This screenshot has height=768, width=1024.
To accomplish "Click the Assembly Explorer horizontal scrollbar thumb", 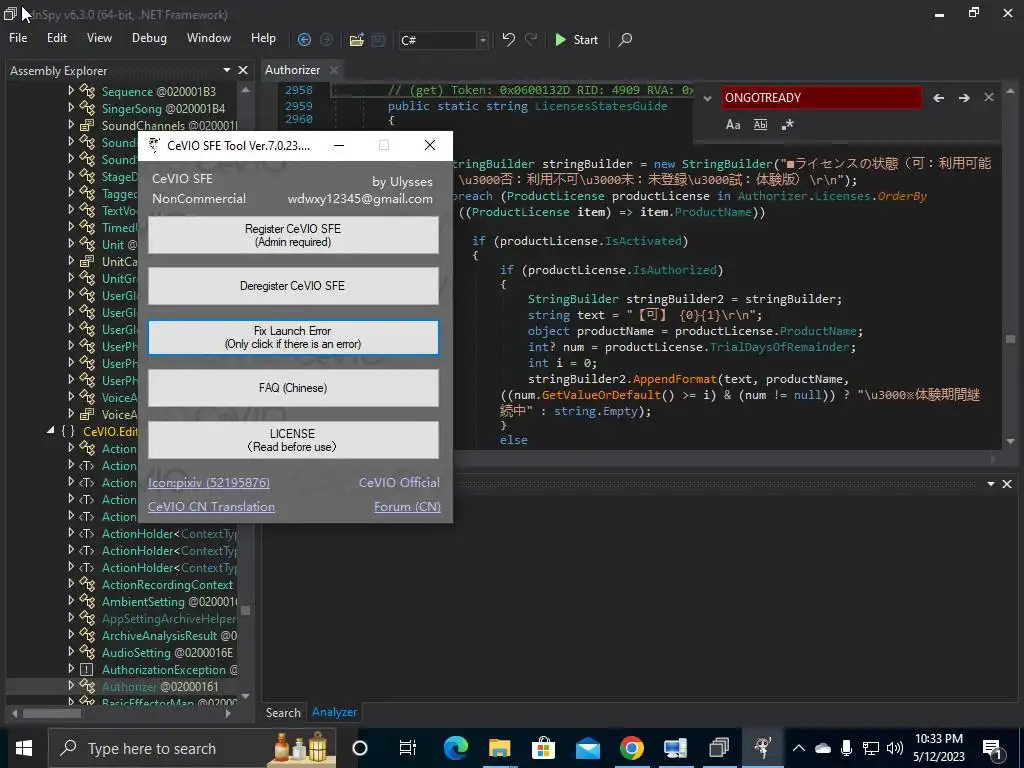I will (x=52, y=714).
